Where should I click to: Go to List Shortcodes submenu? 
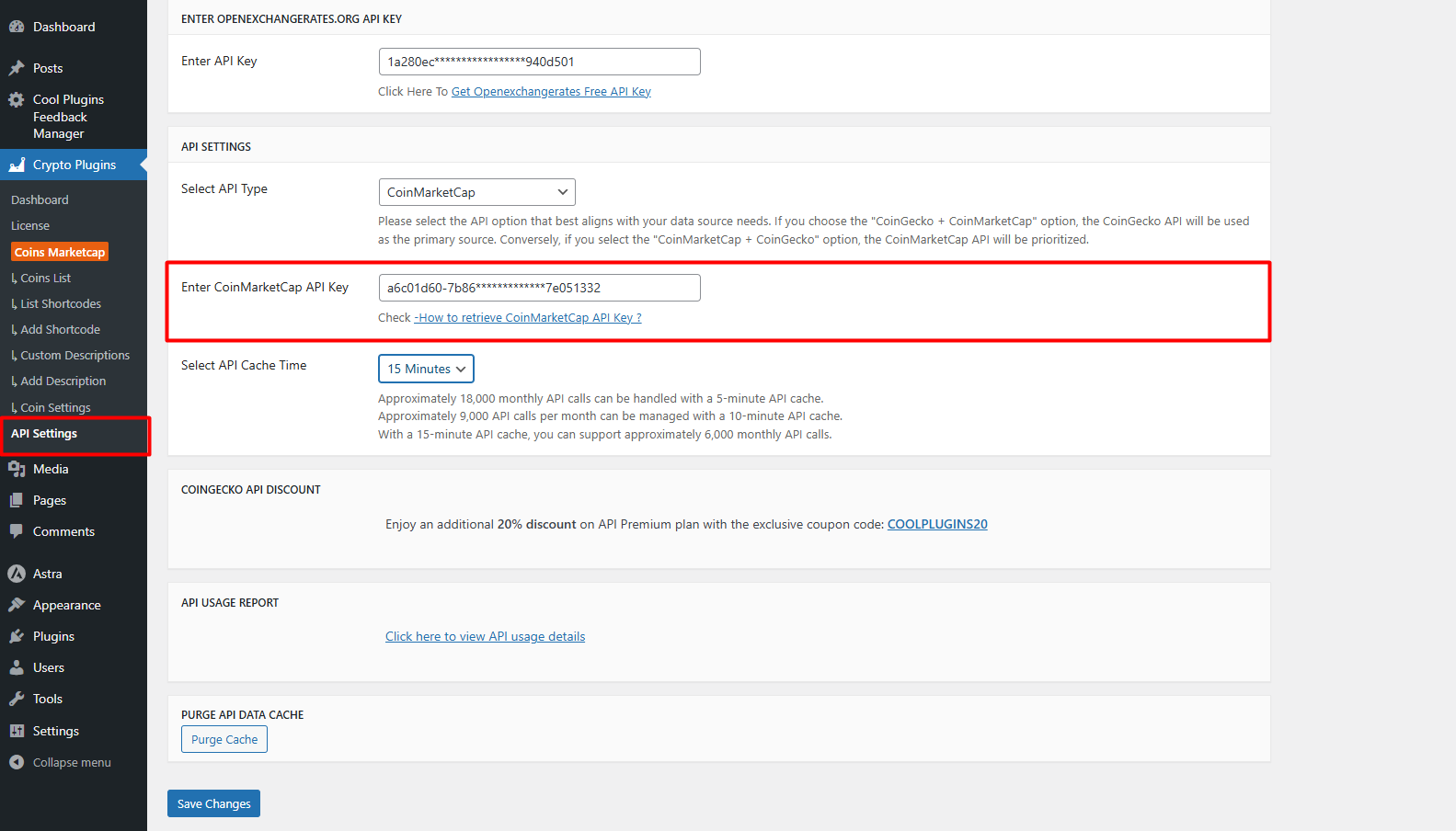click(x=60, y=303)
